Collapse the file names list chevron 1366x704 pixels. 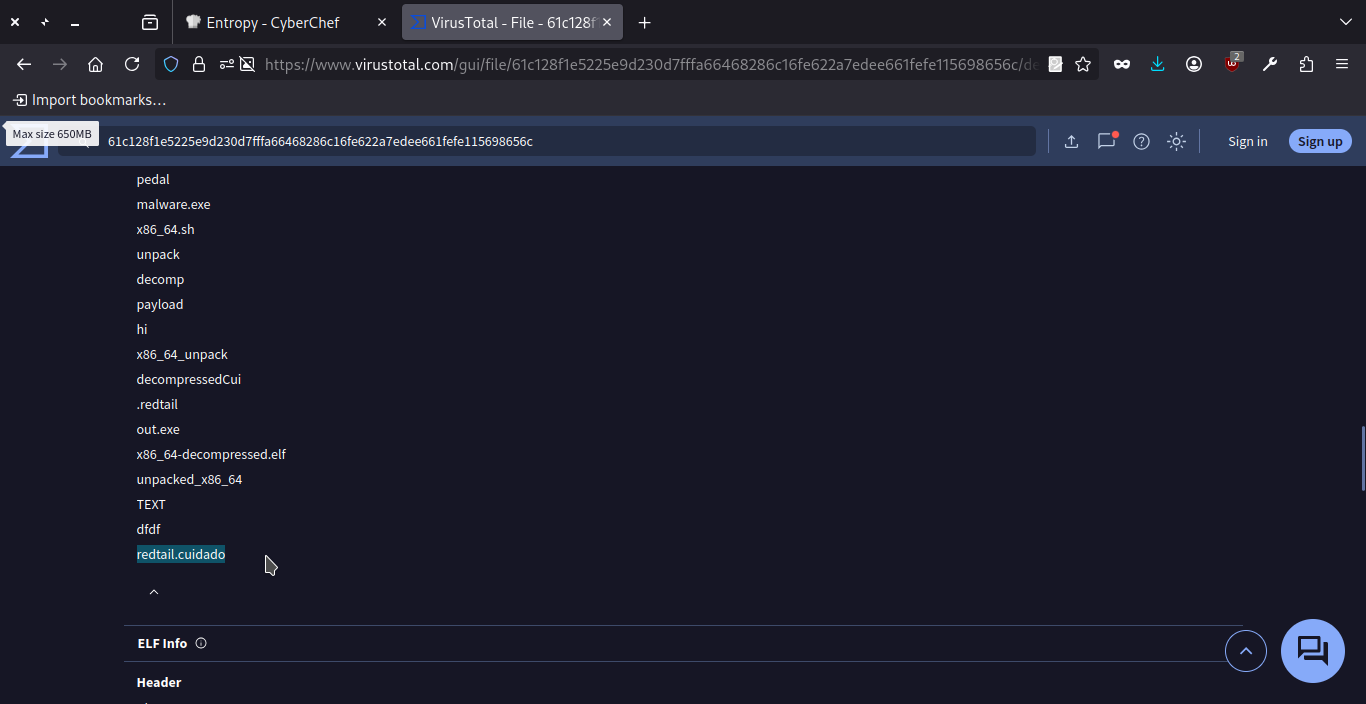154,592
